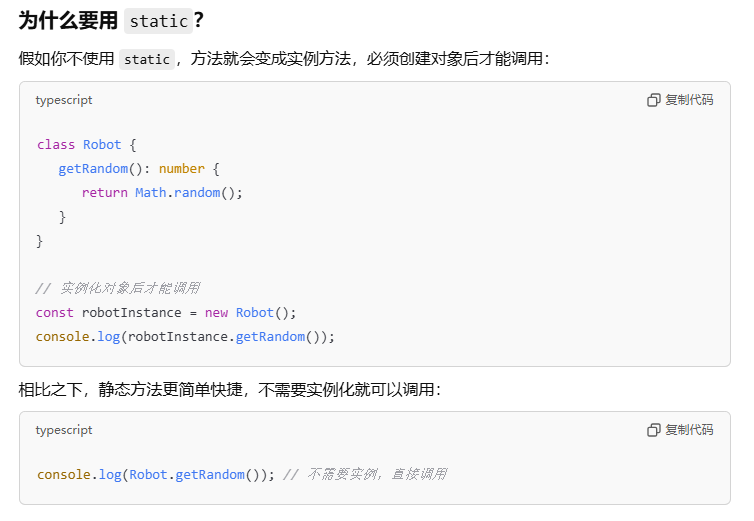Click the class keyword in the code
The height and width of the screenshot is (521, 754).
pos(56,145)
